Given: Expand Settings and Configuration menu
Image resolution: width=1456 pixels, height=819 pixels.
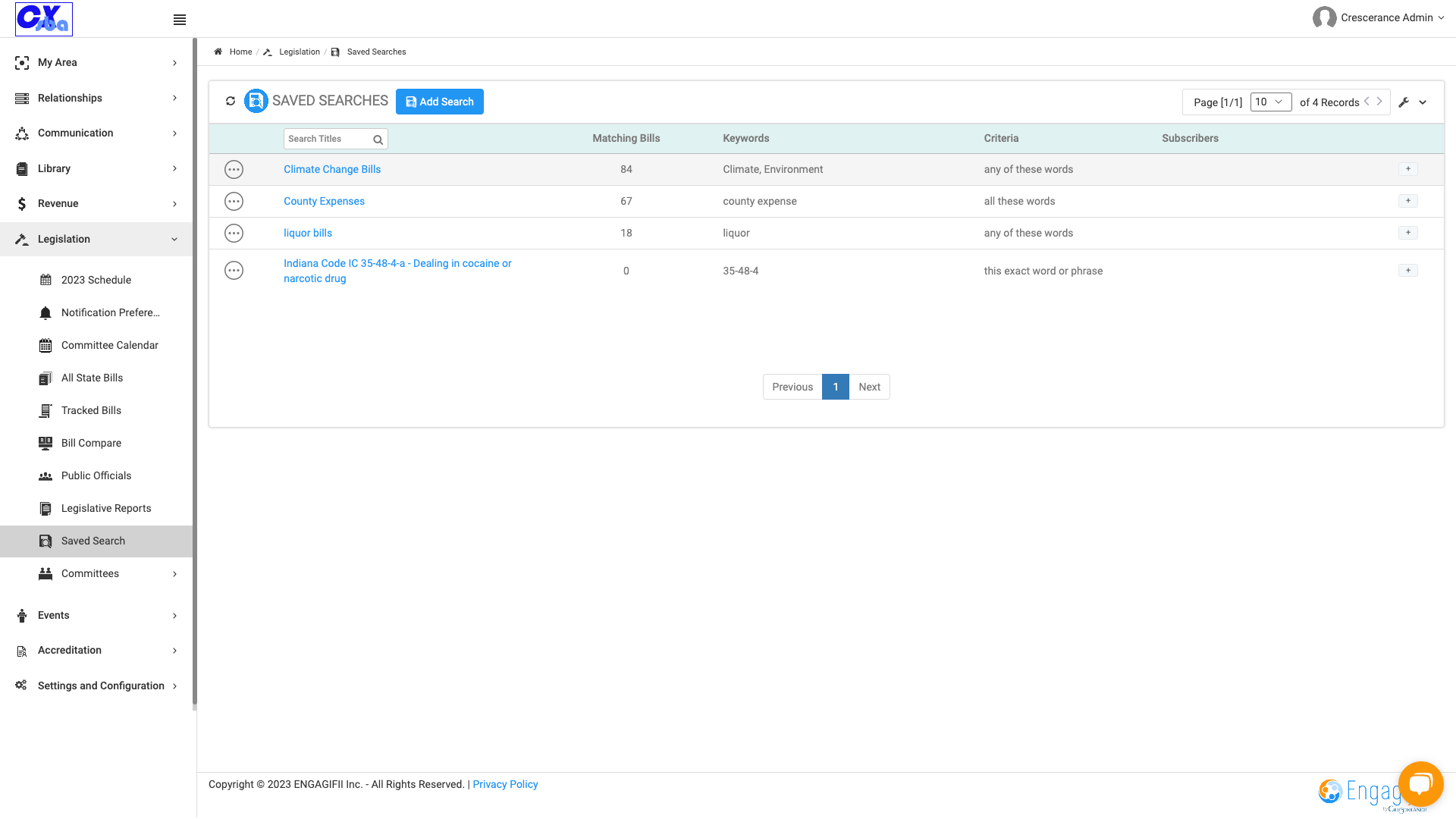Looking at the screenshot, I should (96, 686).
